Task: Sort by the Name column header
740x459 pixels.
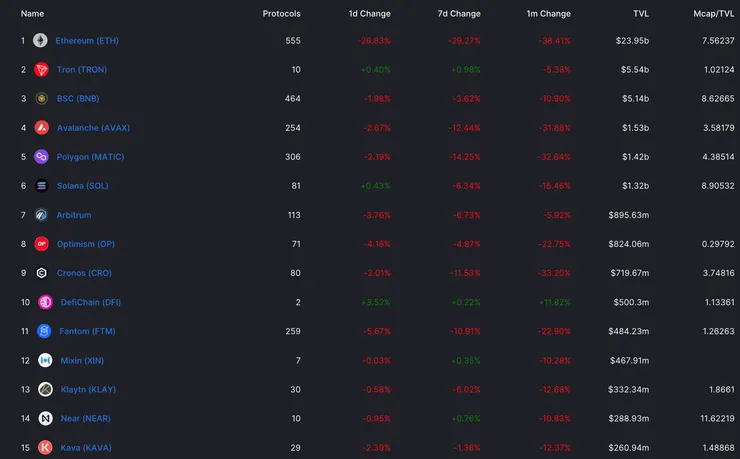Action: point(32,14)
